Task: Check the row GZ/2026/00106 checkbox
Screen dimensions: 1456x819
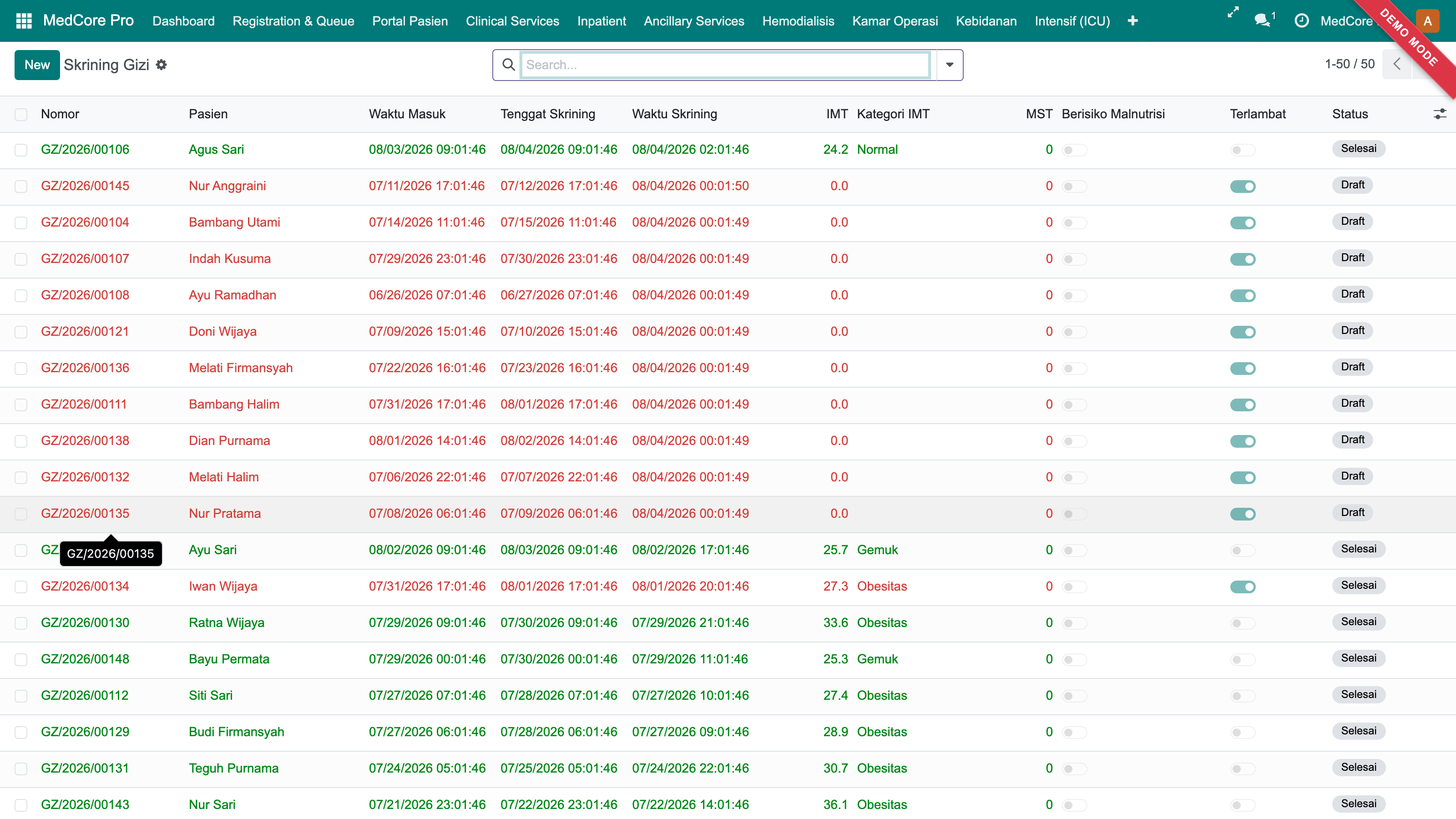Action: [21, 150]
